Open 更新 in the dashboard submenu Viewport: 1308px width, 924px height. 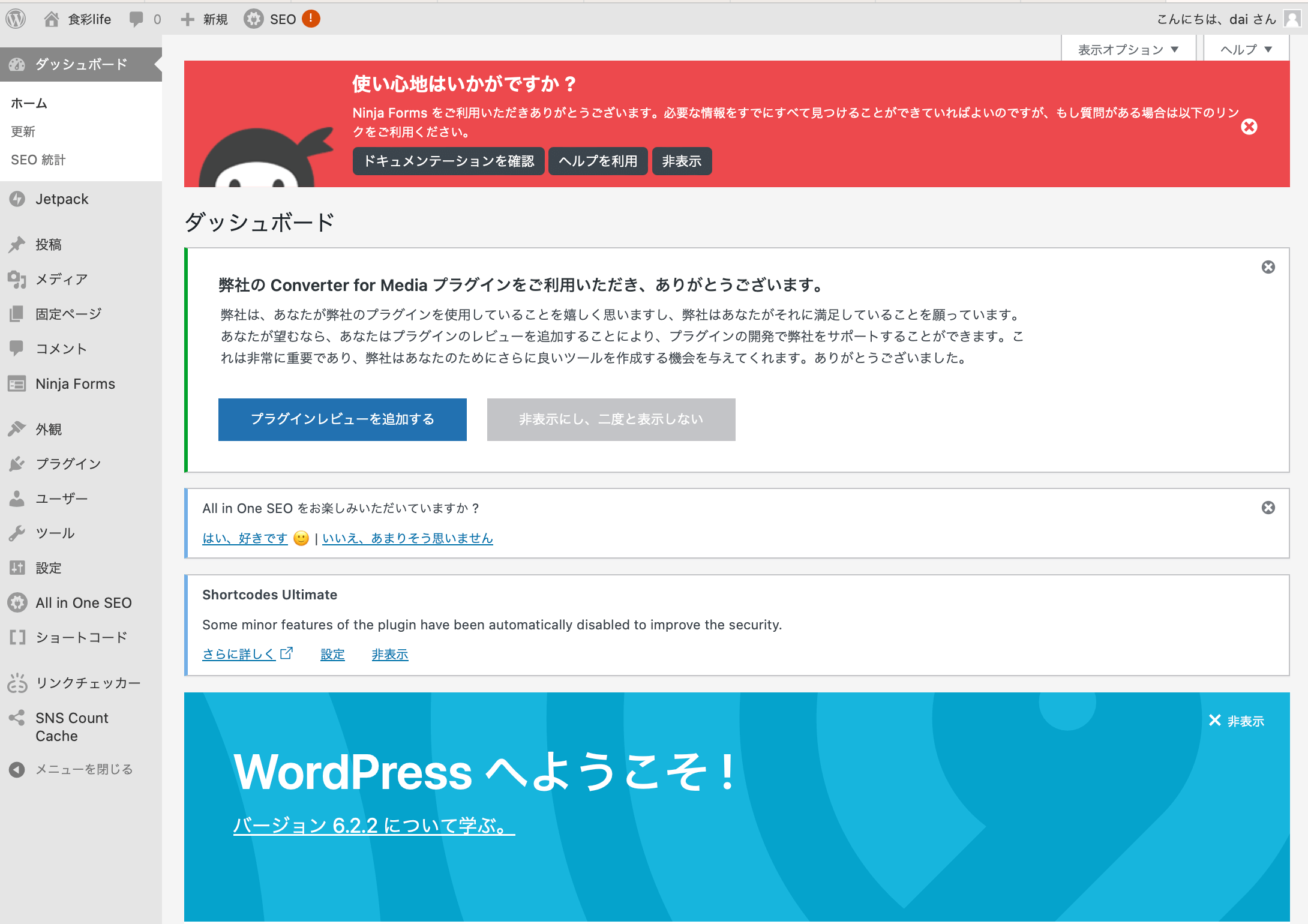(23, 131)
